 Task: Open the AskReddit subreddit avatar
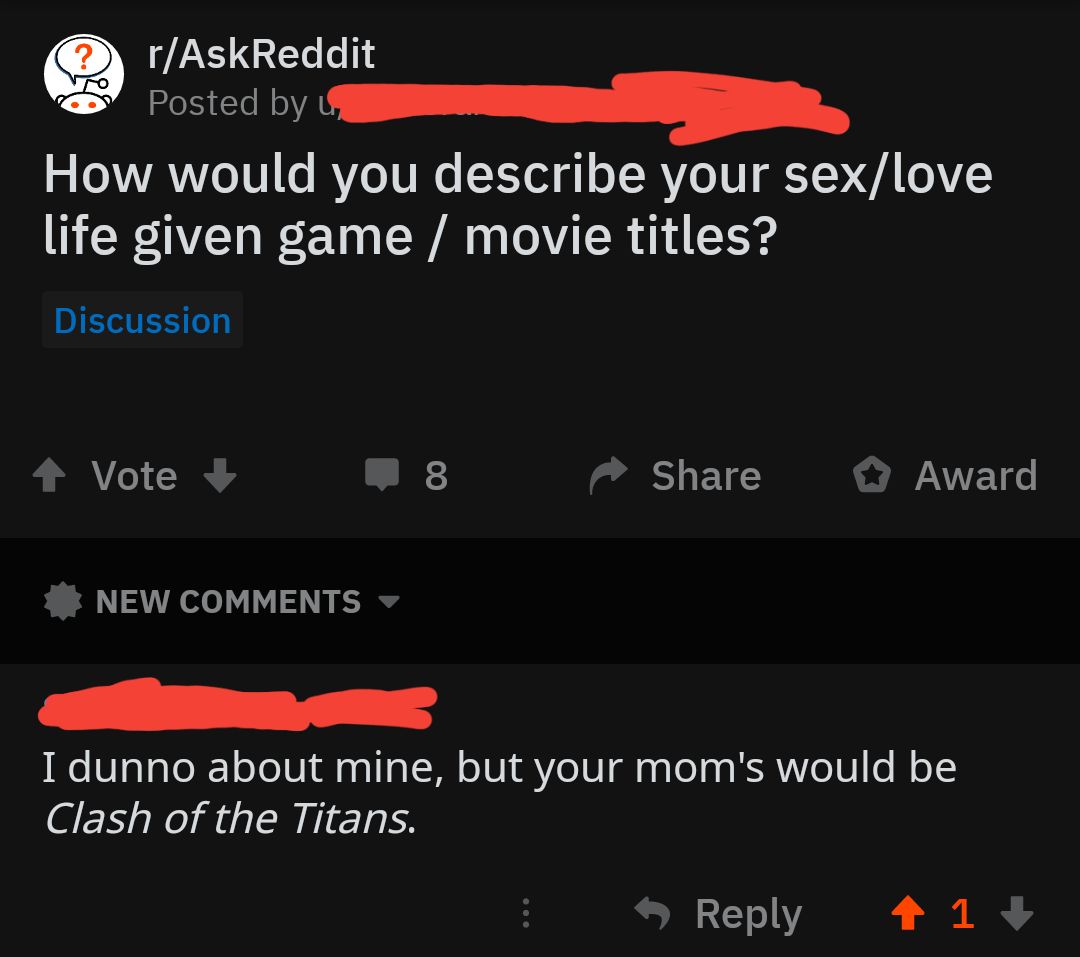[84, 74]
